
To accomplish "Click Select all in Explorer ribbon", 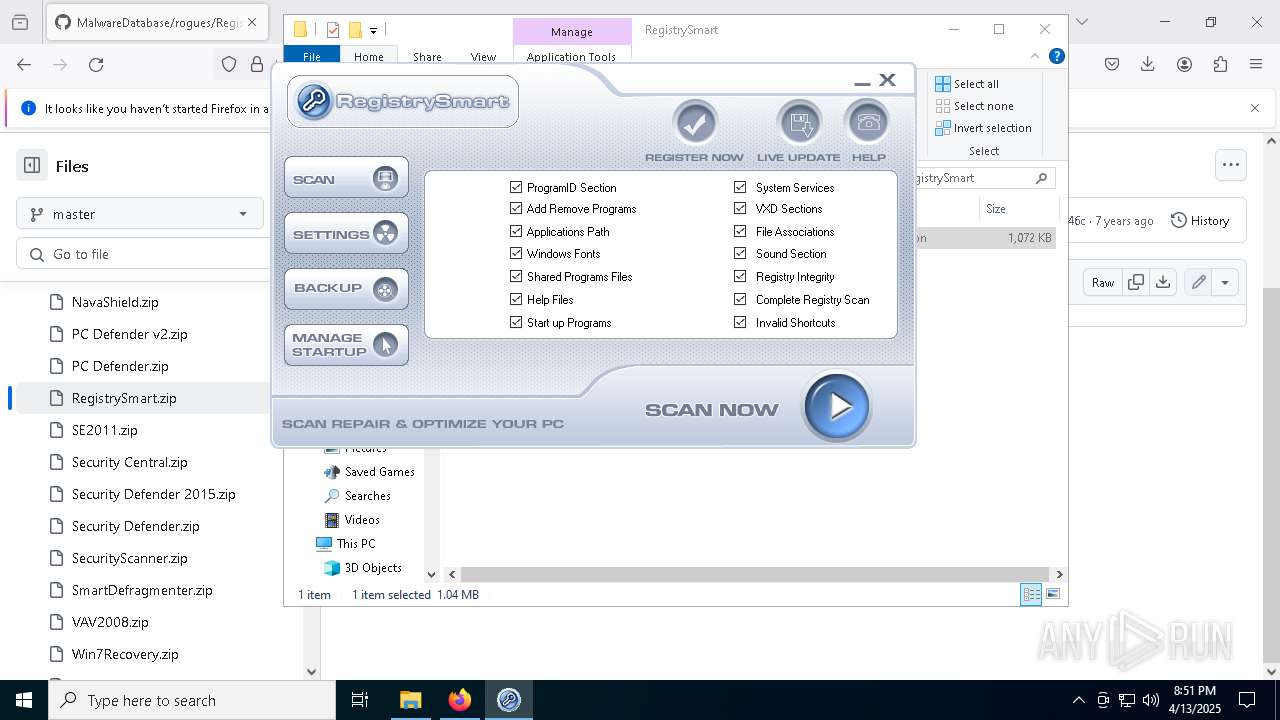I will (x=967, y=84).
